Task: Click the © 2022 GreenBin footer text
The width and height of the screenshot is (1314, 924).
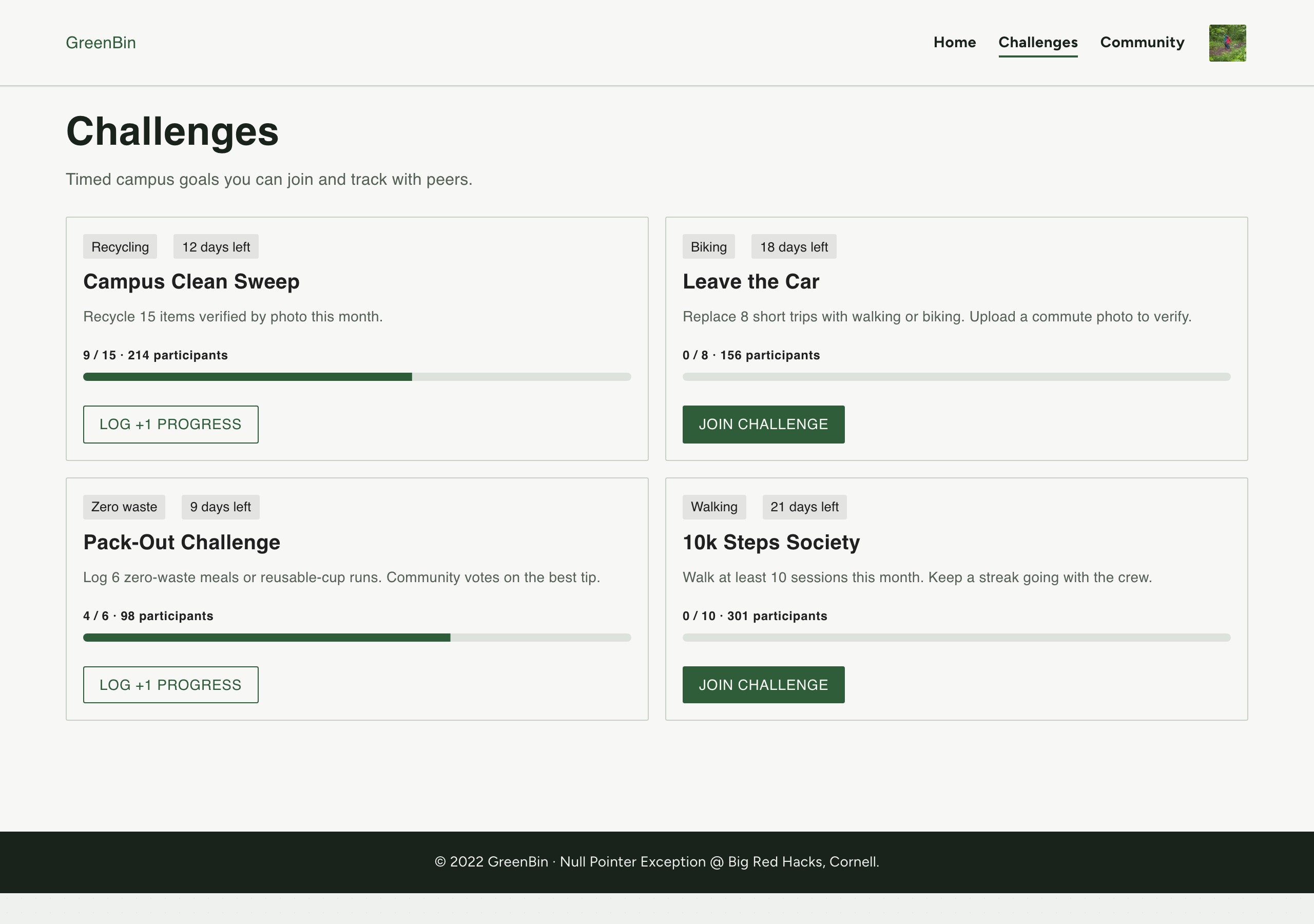Action: click(x=656, y=861)
